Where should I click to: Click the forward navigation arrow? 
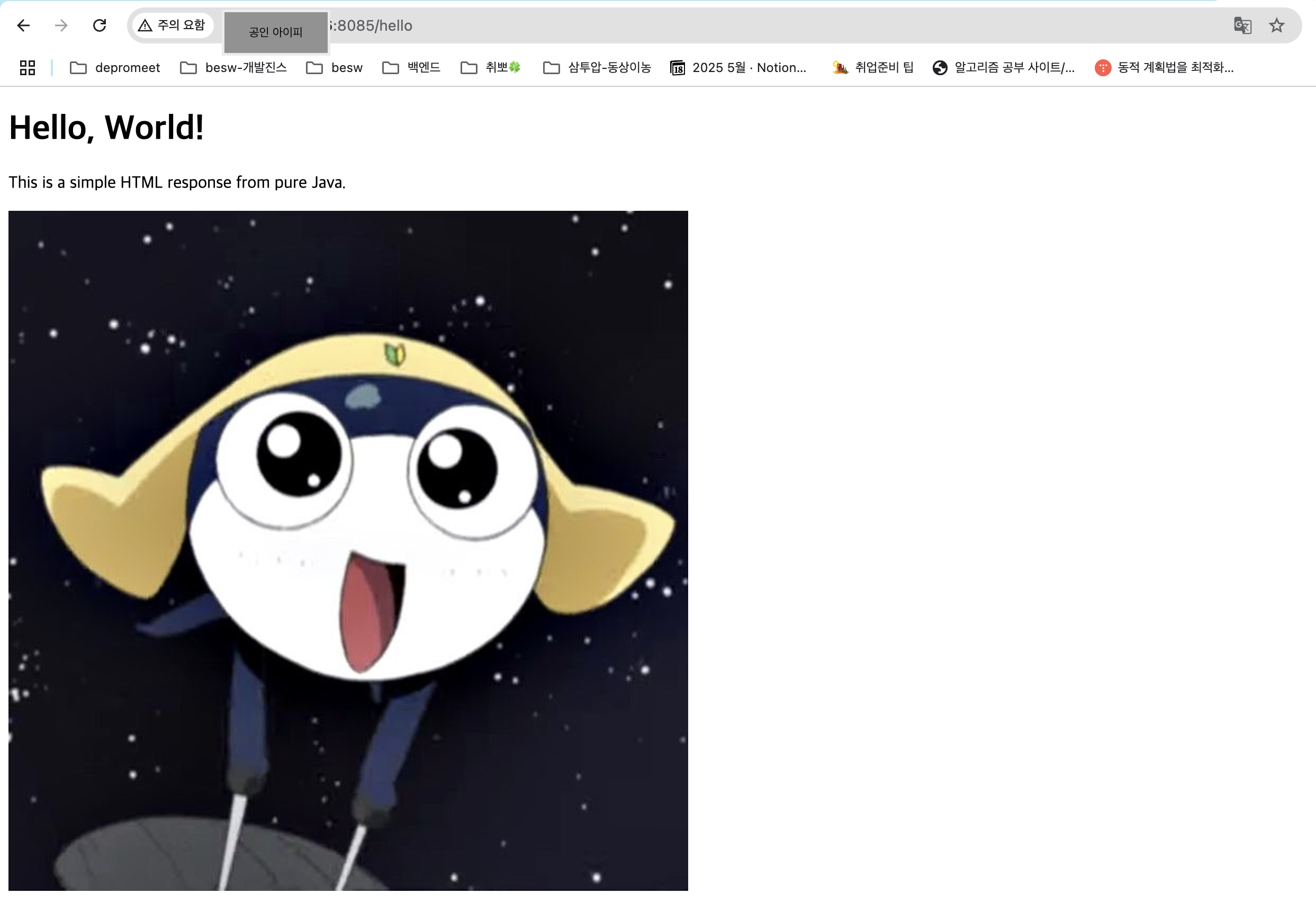pos(61,25)
